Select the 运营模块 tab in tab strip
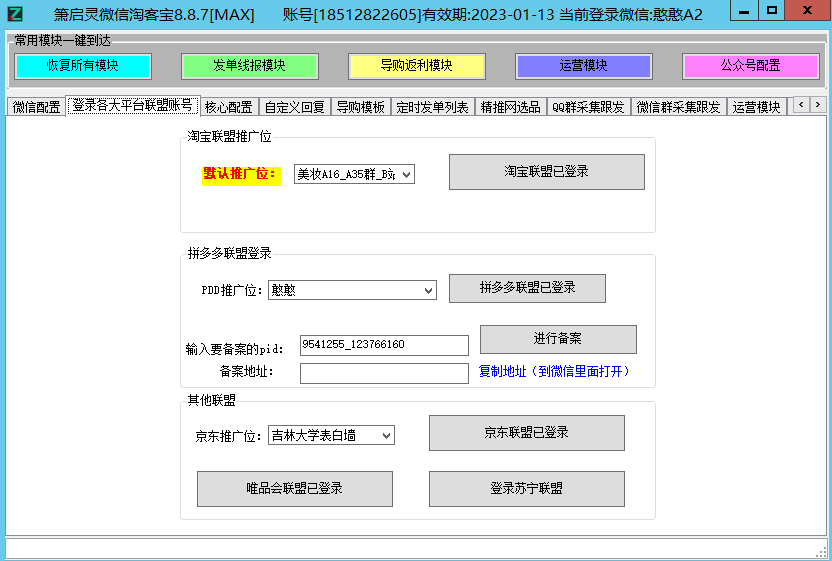832x561 pixels. point(756,107)
